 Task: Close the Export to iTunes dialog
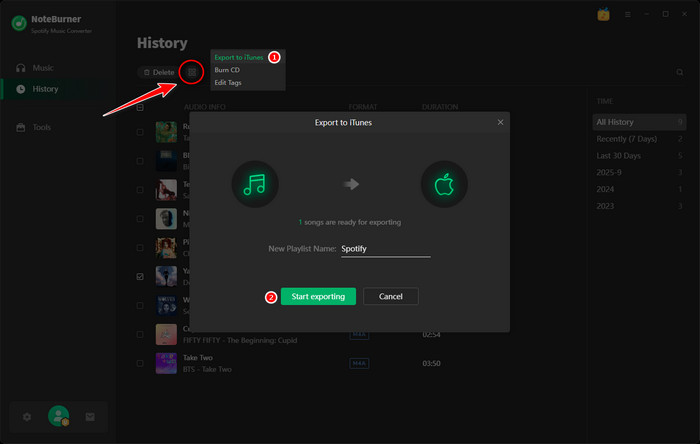coord(500,122)
